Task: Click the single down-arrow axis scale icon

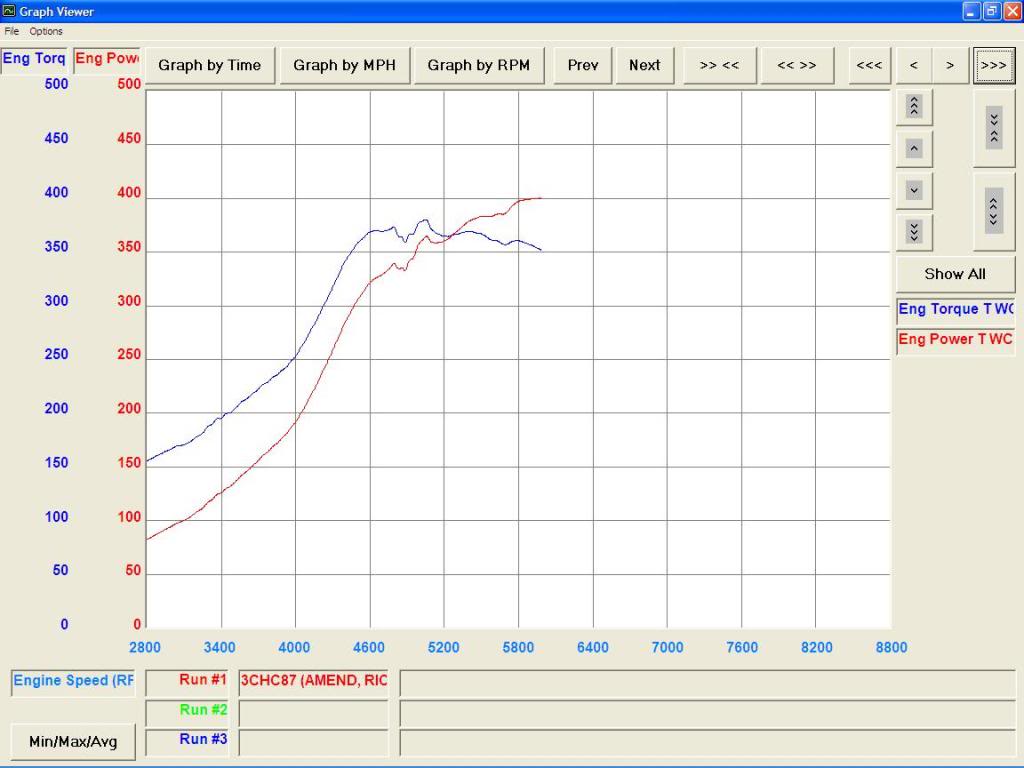Action: click(x=913, y=189)
